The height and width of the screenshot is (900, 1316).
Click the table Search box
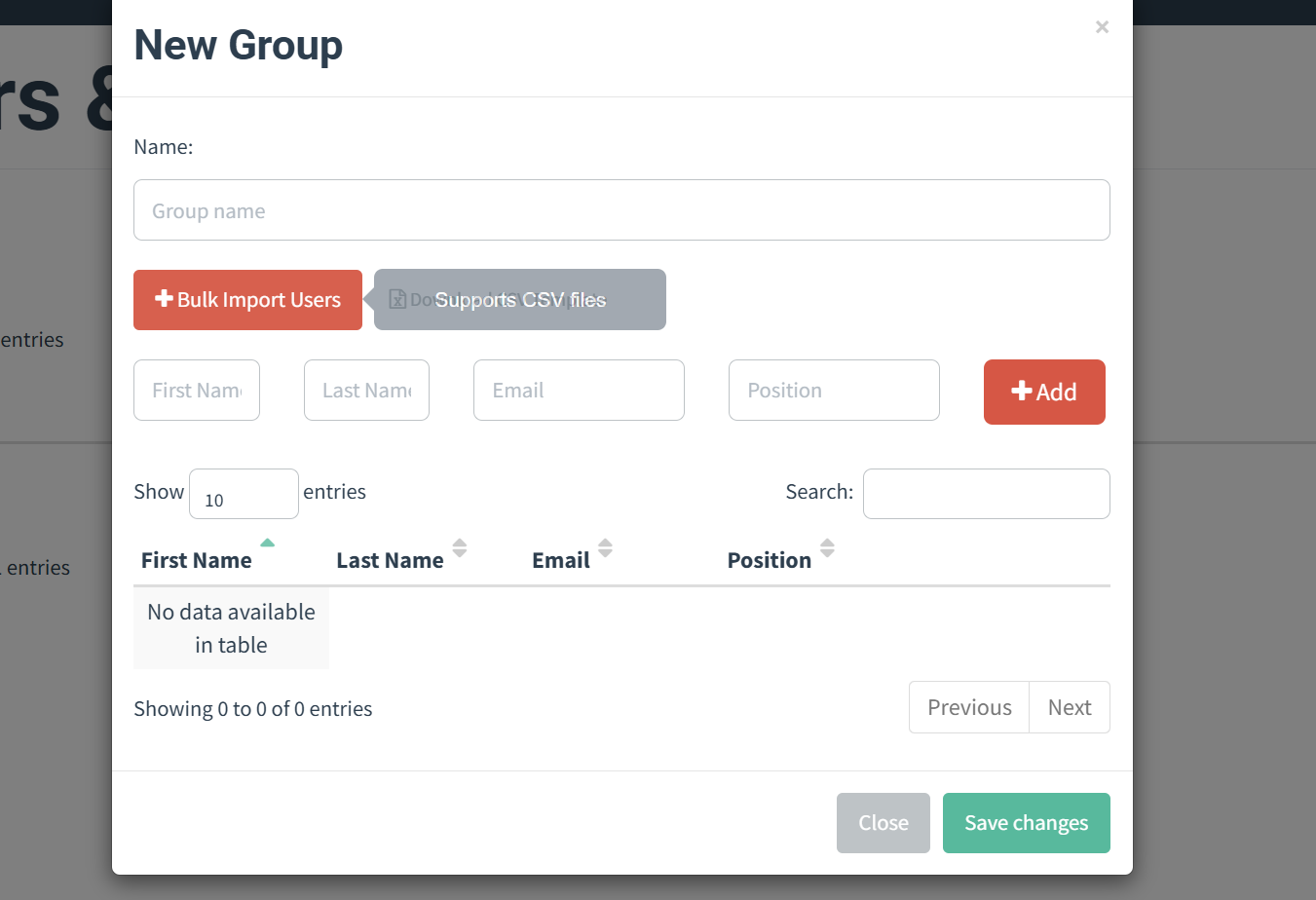[x=986, y=494]
